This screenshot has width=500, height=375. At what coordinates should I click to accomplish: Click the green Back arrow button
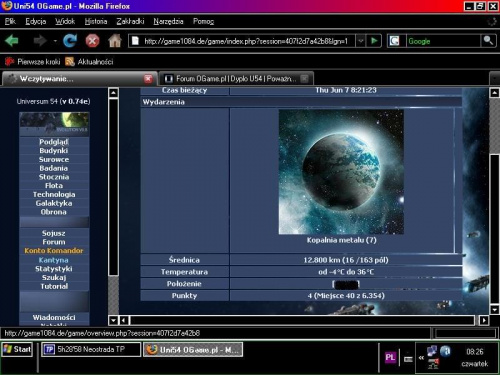click(12, 41)
